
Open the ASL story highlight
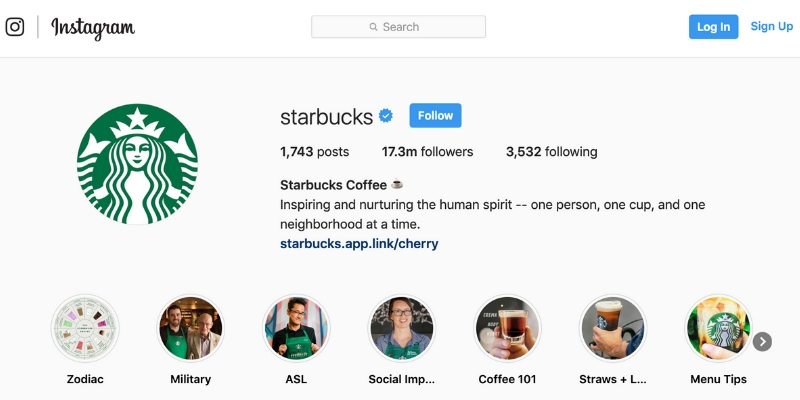point(296,328)
